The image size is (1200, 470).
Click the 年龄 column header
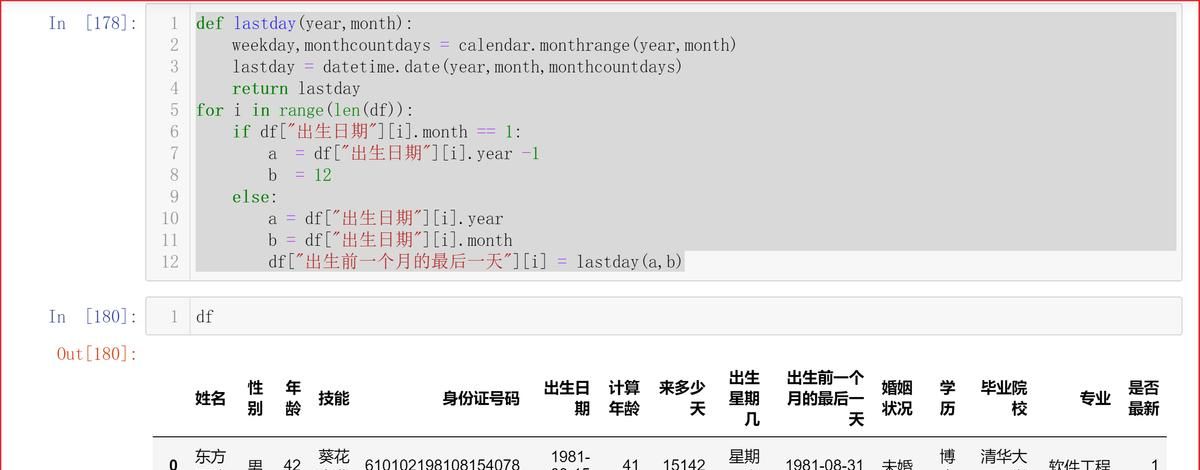point(292,398)
